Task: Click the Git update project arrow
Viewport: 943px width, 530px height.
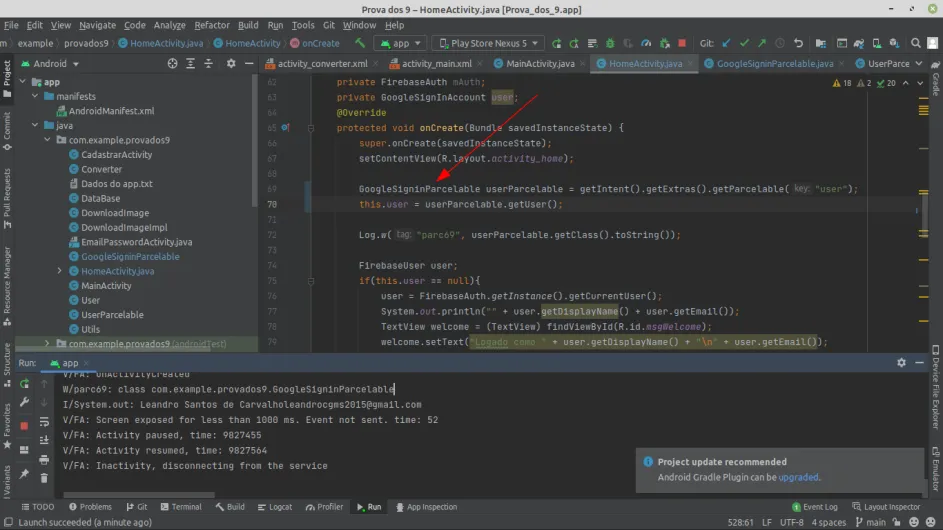Action: [x=725, y=44]
